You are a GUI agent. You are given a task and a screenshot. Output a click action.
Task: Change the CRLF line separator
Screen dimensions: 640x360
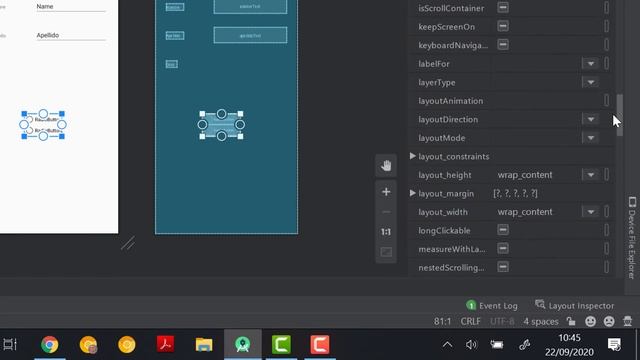(x=471, y=322)
